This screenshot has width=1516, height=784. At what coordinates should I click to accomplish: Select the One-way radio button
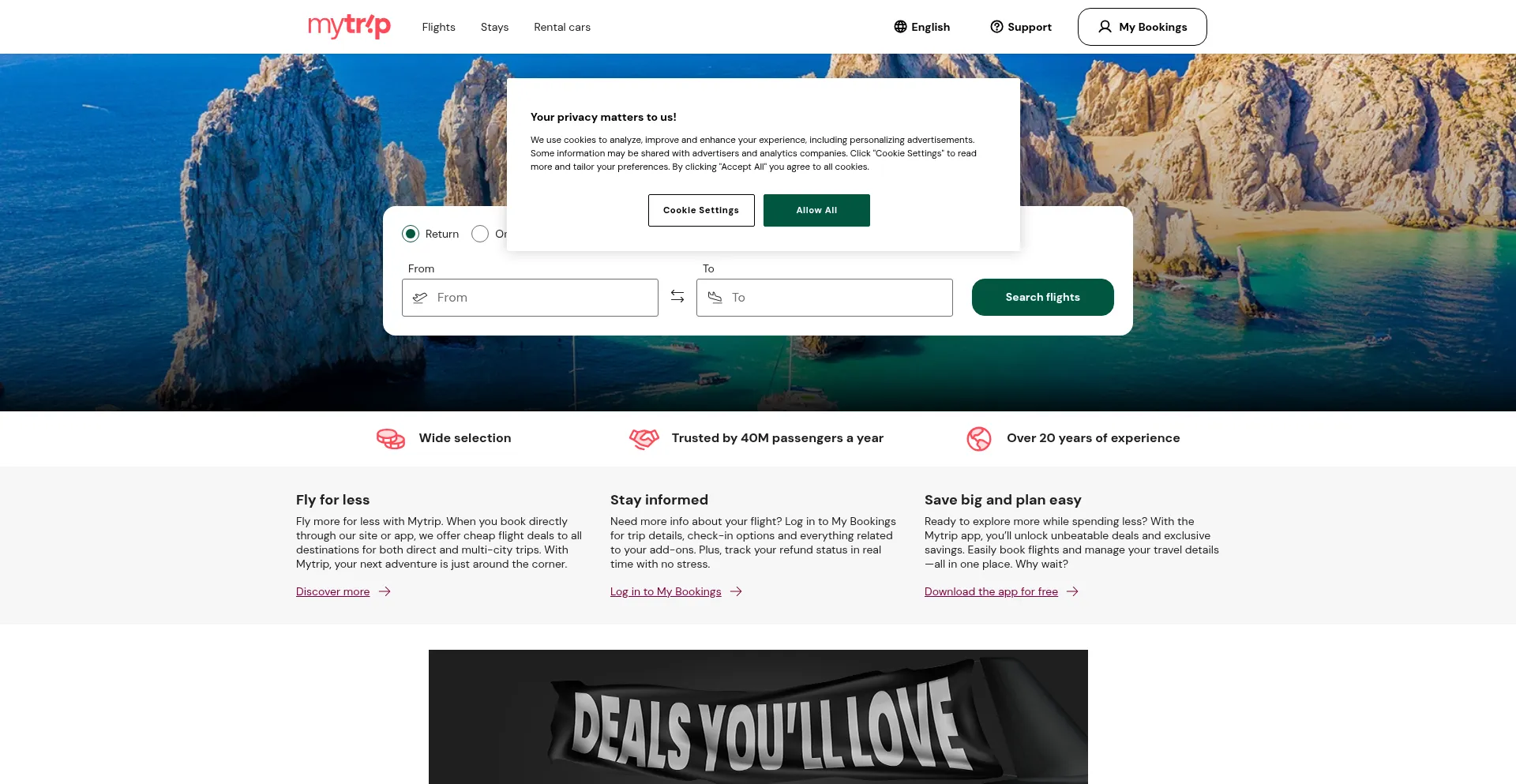480,234
